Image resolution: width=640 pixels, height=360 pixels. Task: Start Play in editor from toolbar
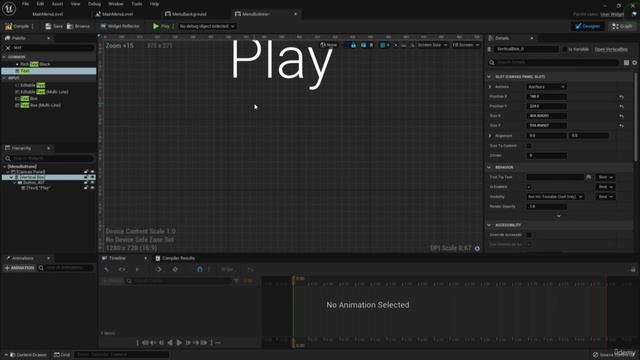(x=161, y=26)
